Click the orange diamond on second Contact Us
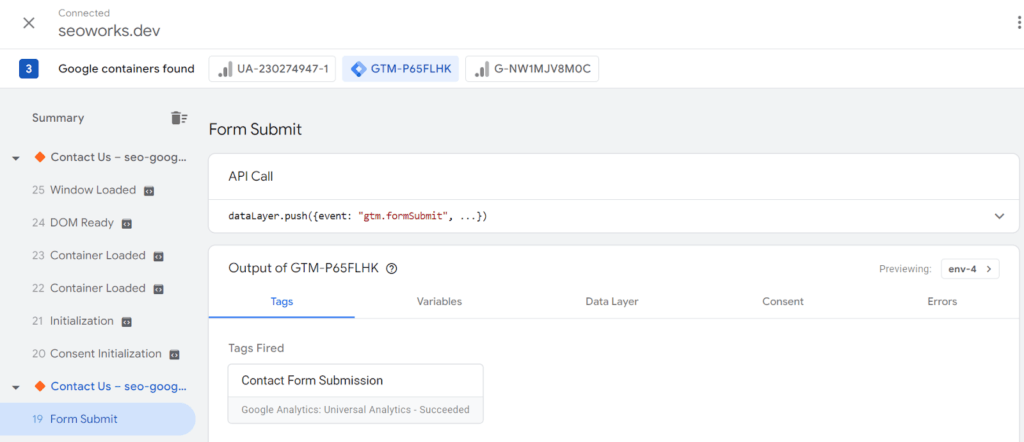This screenshot has width=1024, height=442. [x=40, y=387]
